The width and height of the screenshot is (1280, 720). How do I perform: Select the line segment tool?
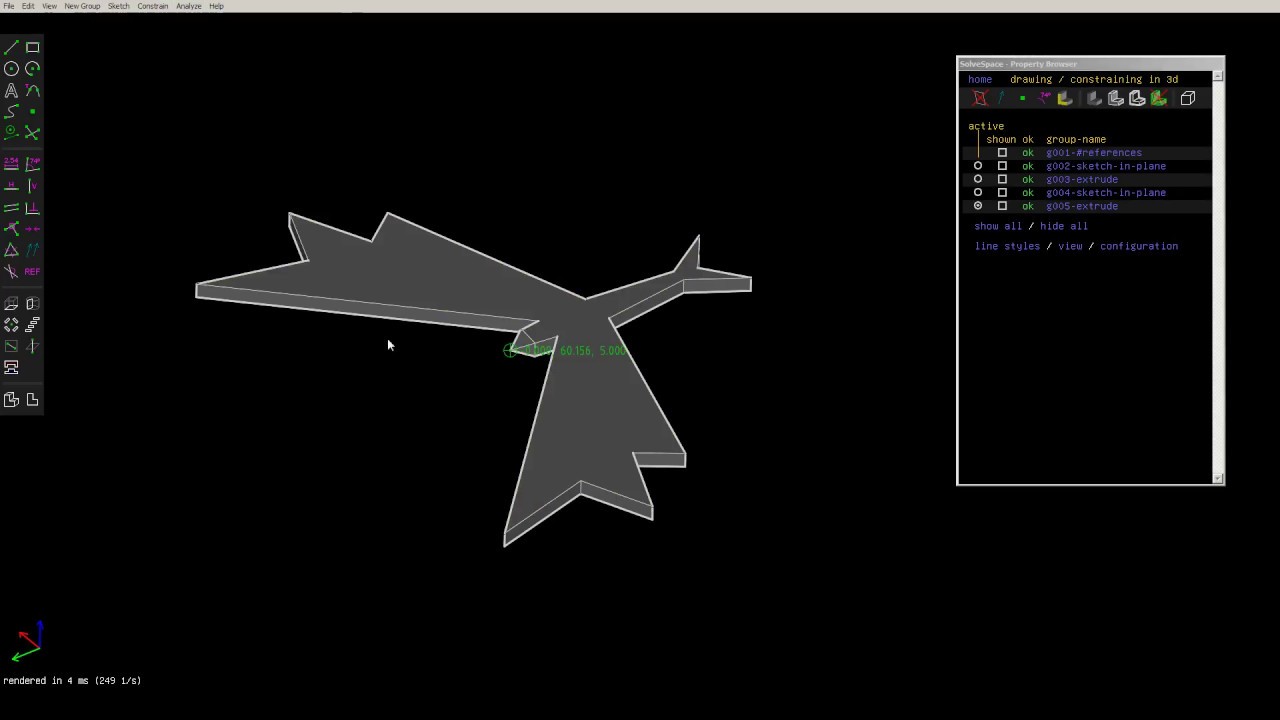[x=11, y=47]
